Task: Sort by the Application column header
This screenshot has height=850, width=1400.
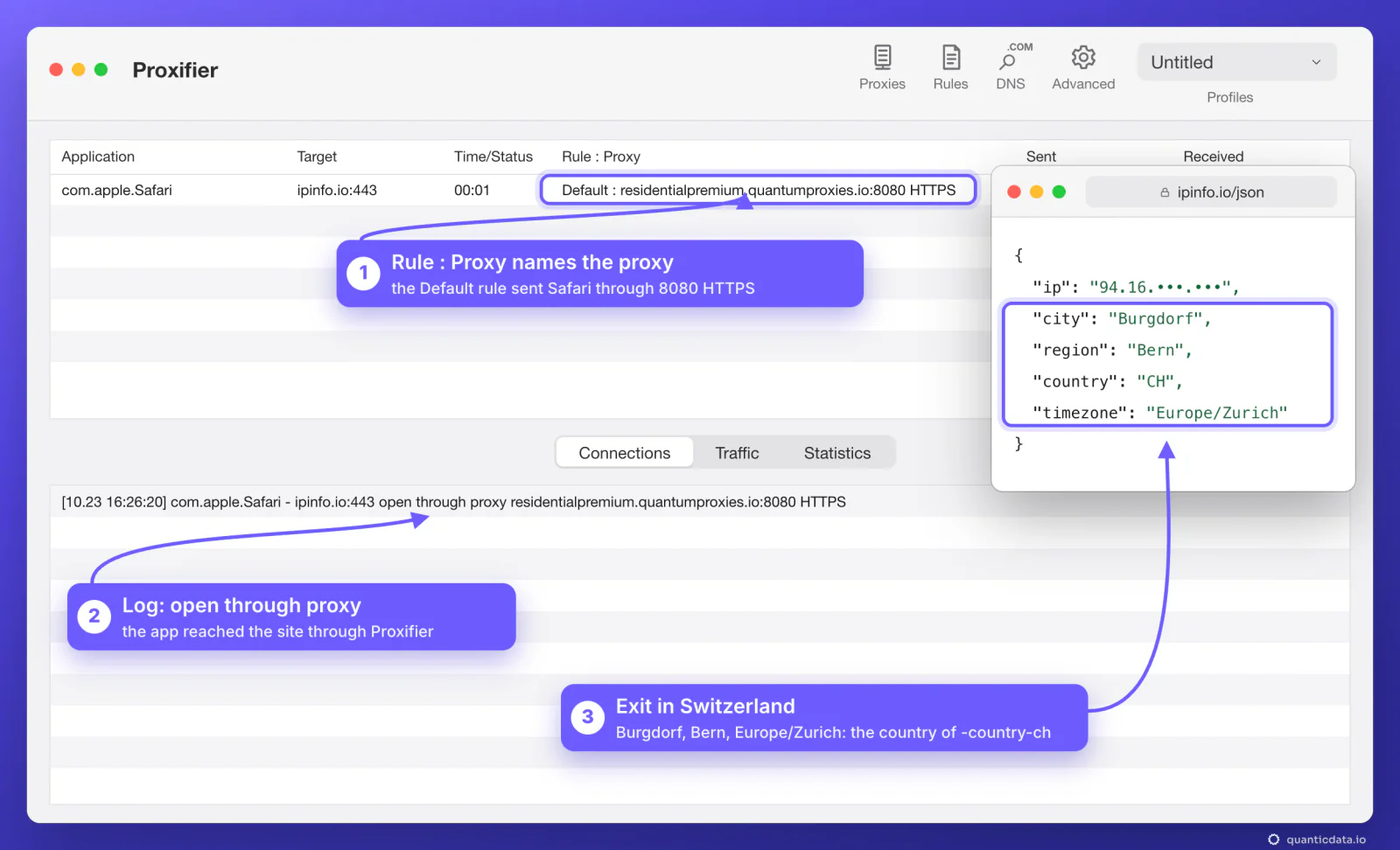Action: (98, 157)
